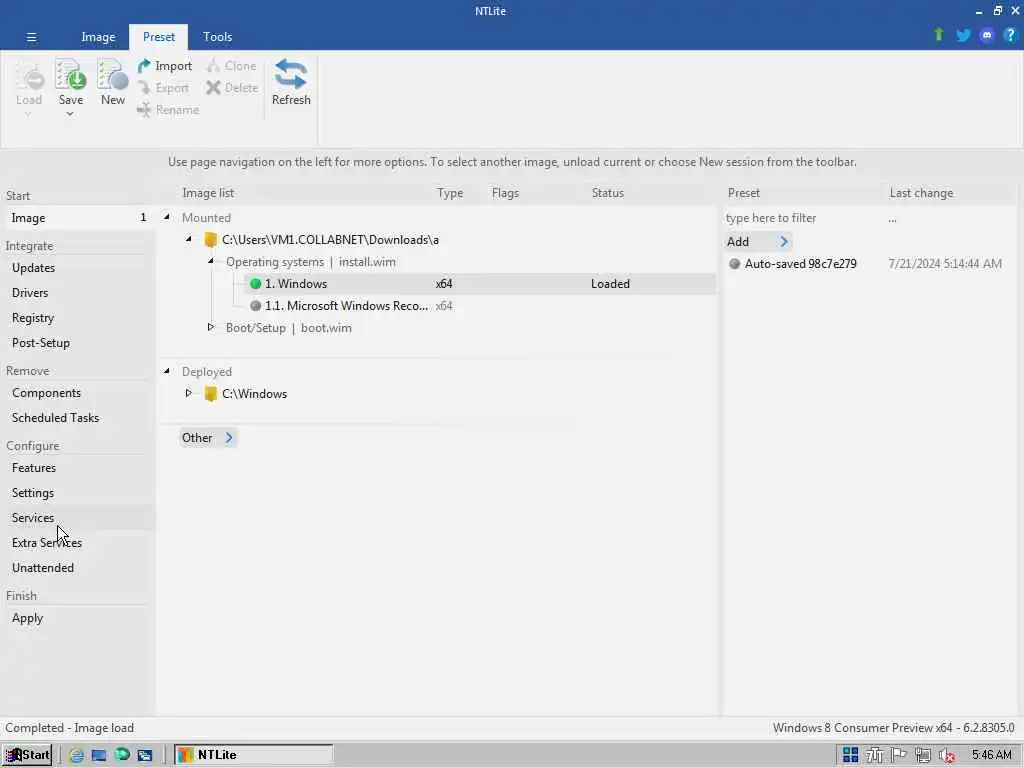Click the Help question mark icon
1024x768 pixels.
pos(1010,35)
